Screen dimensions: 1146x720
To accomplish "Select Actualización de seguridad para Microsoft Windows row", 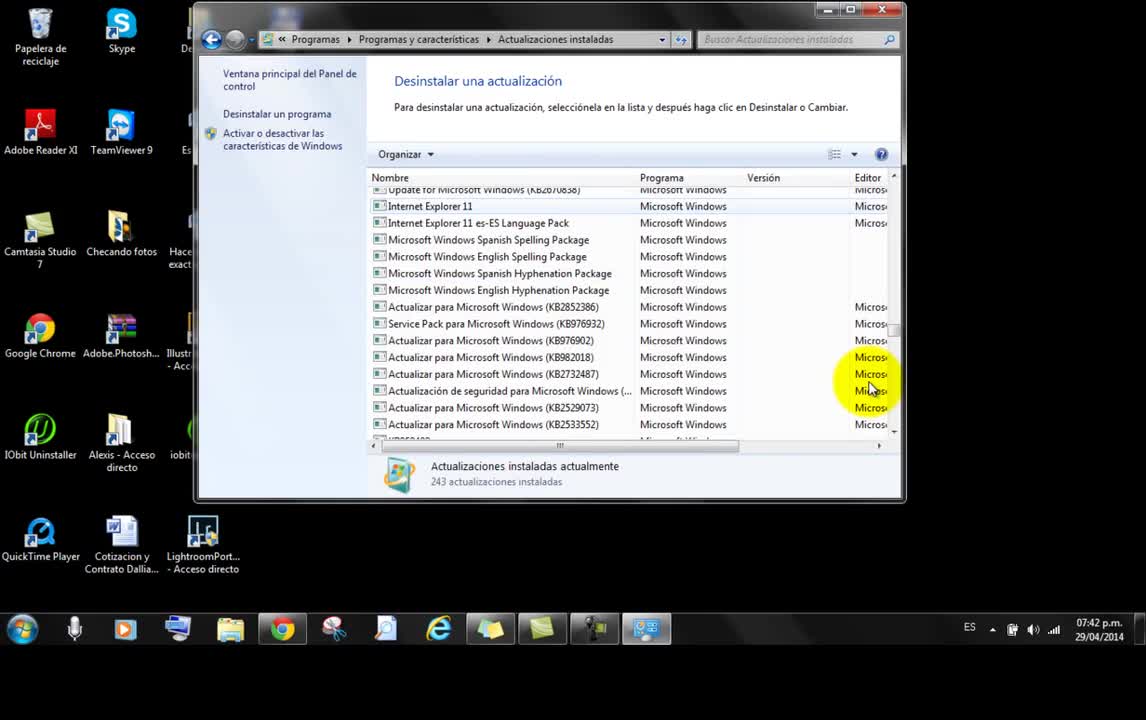I will pyautogui.click(x=629, y=391).
